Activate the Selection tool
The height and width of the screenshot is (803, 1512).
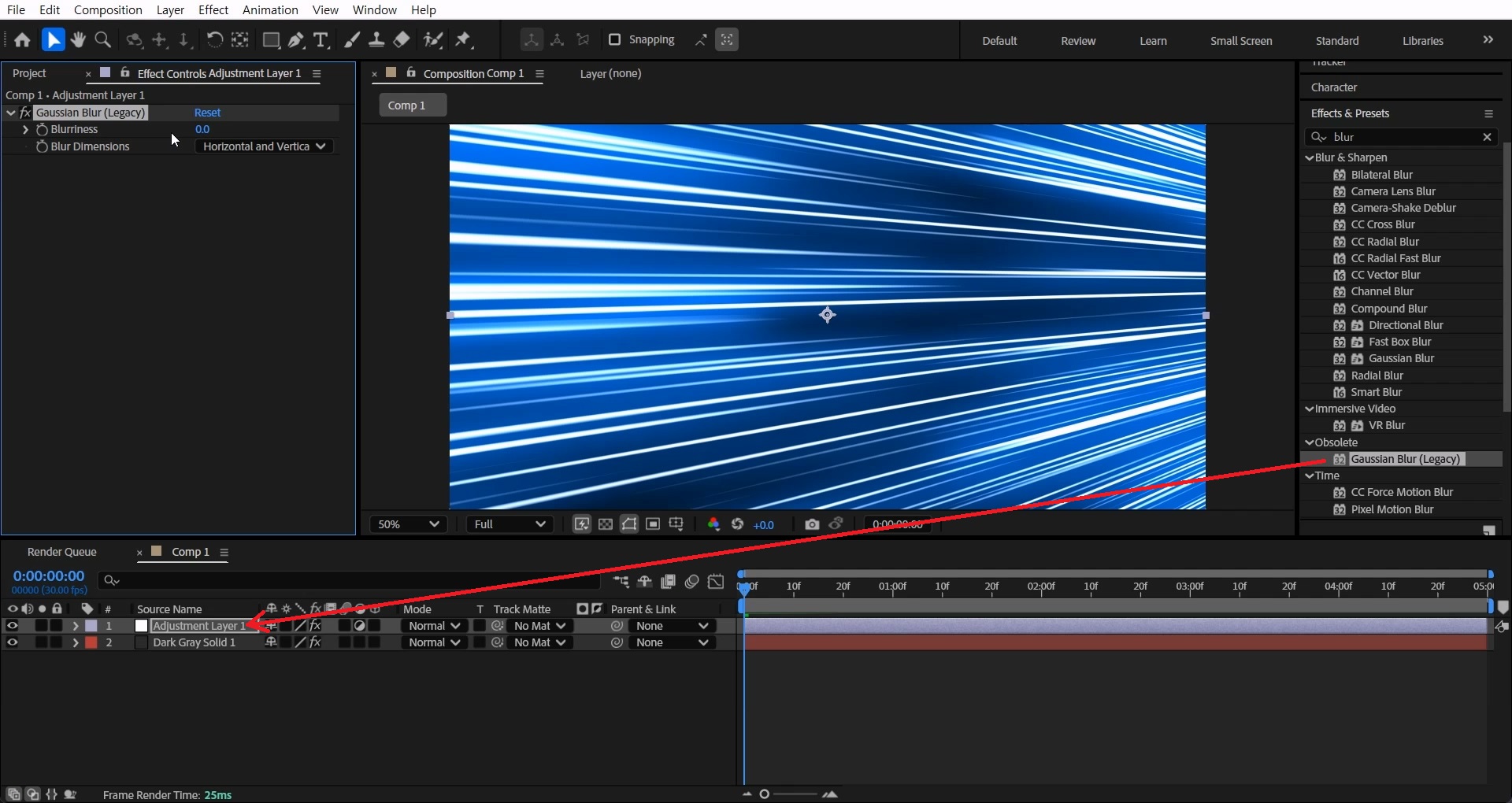point(53,39)
